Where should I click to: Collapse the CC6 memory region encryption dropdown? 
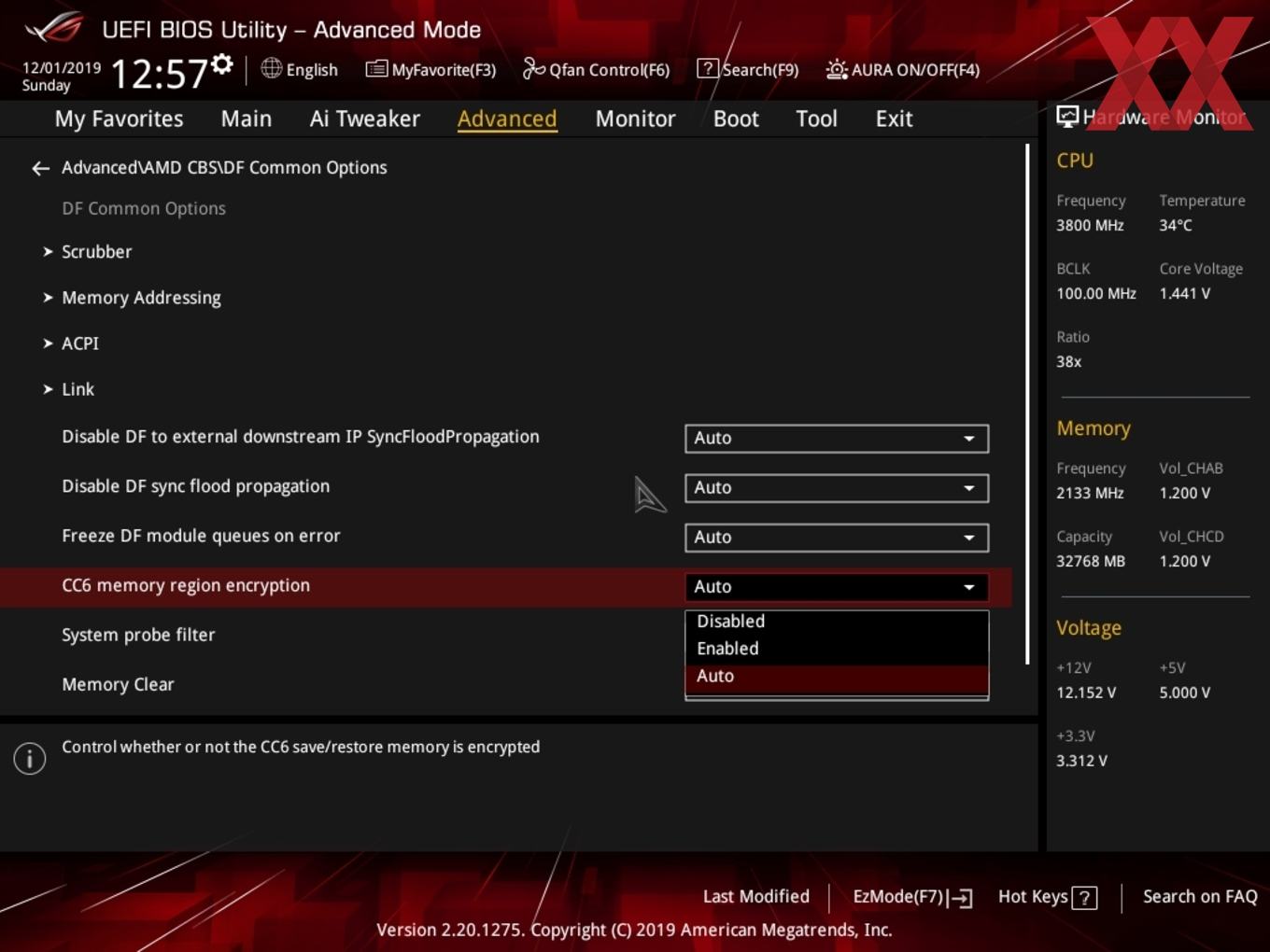[837, 586]
